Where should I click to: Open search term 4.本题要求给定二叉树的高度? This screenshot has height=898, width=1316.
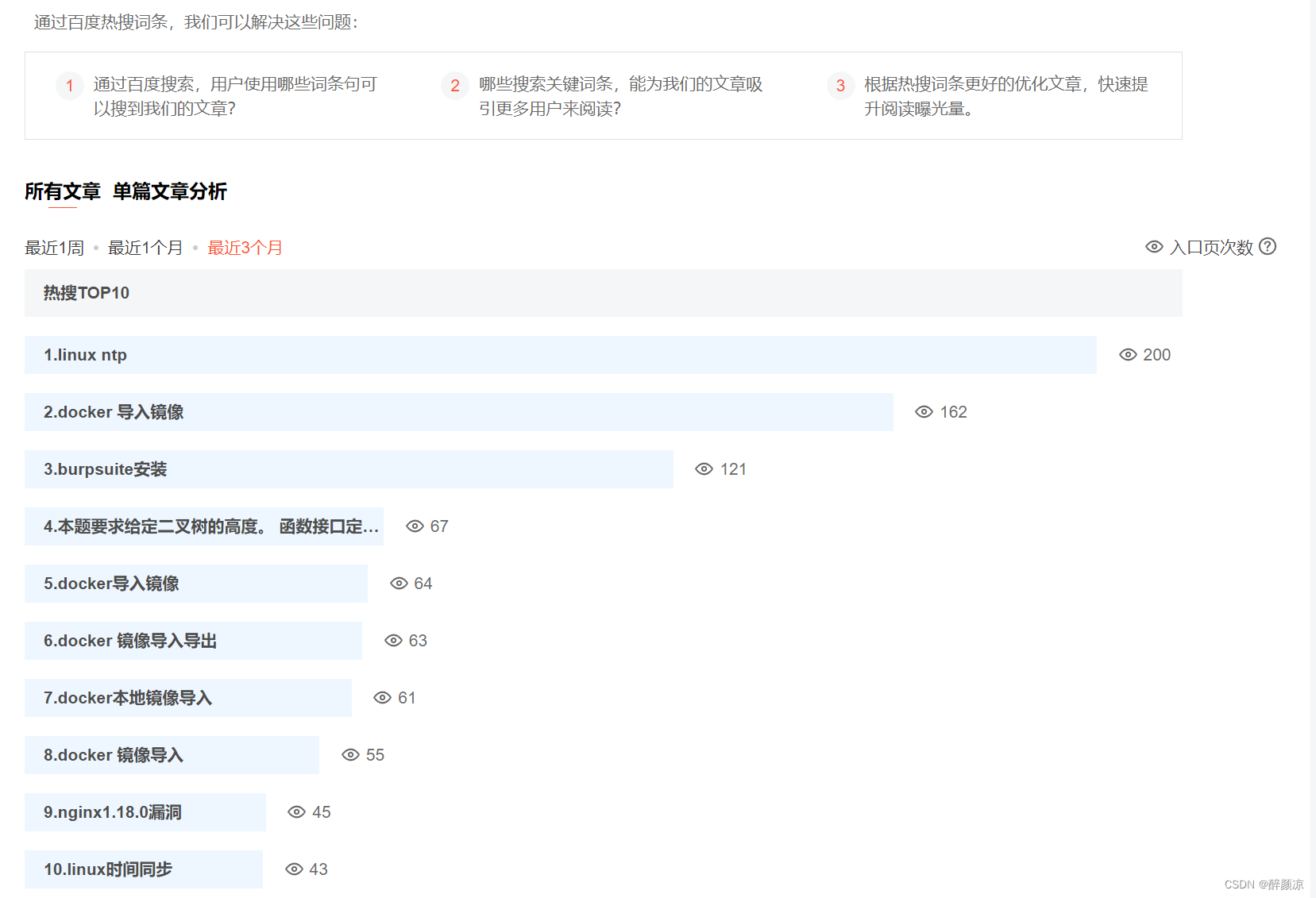pos(204,526)
